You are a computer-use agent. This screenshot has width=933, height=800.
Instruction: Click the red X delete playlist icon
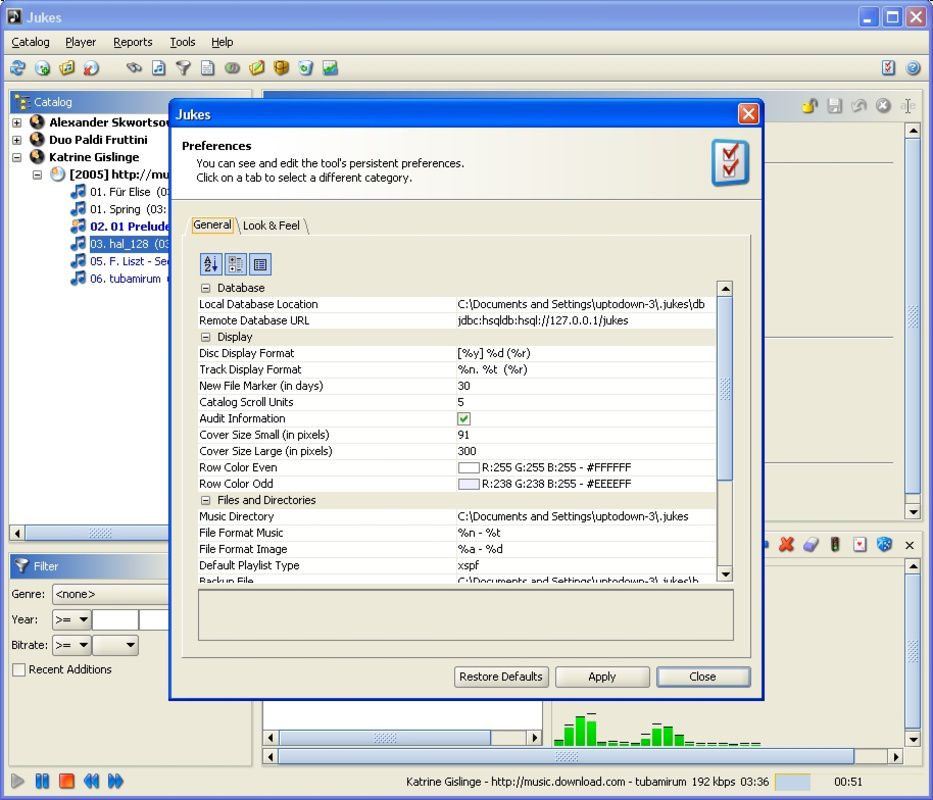click(x=786, y=544)
